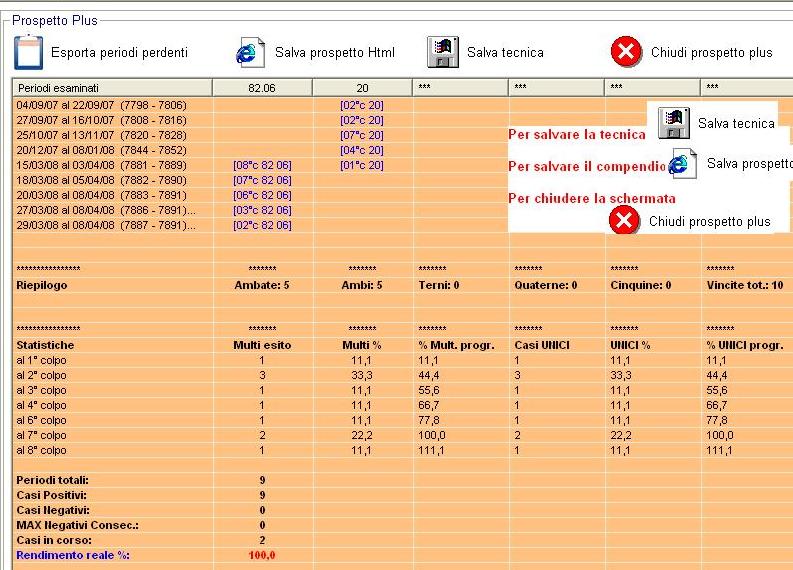Click the 'Multi %' column label
Screen dimensions: 793x570
362,345
